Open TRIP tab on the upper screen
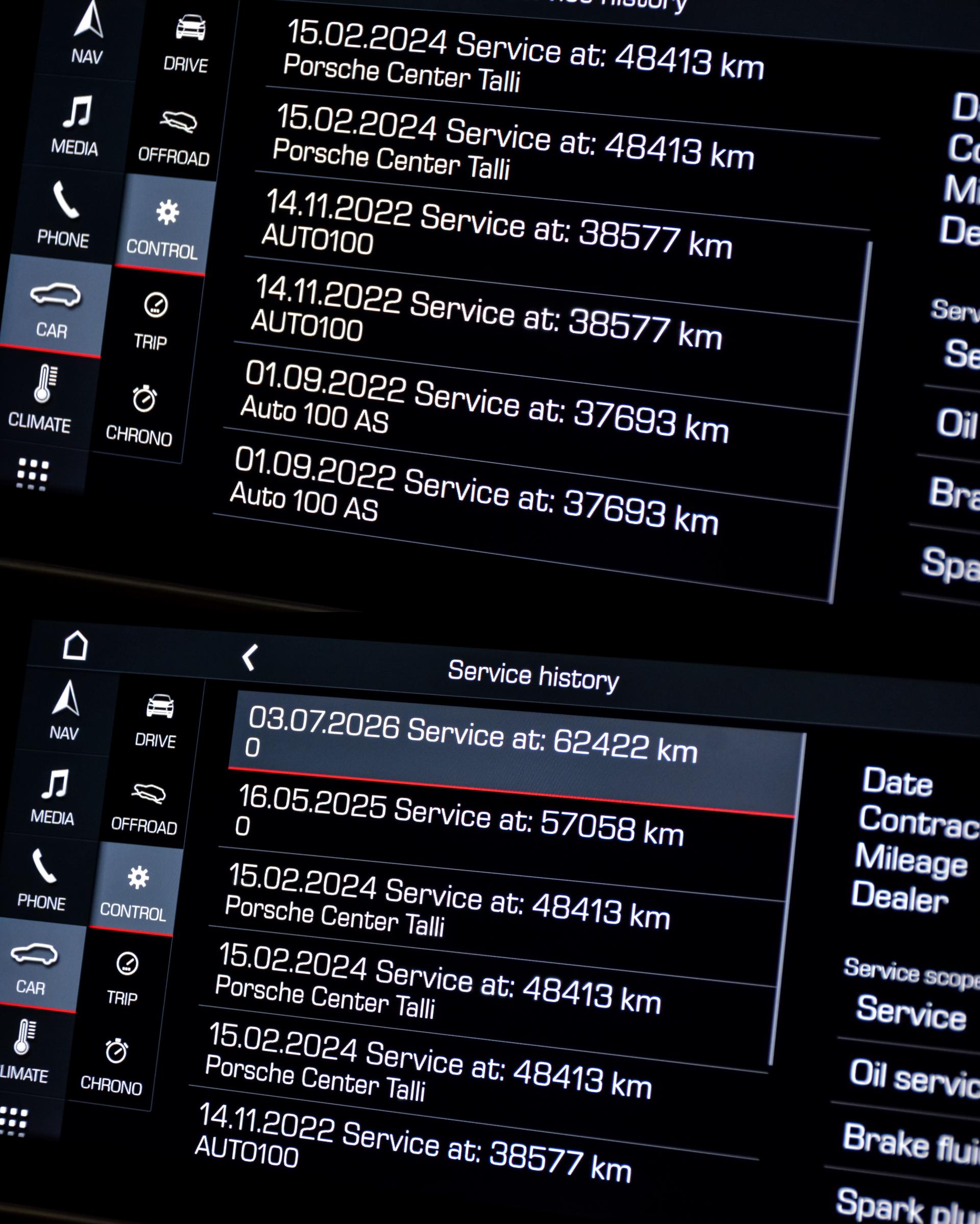Viewport: 980px width, 1224px height. pyautogui.click(x=152, y=322)
